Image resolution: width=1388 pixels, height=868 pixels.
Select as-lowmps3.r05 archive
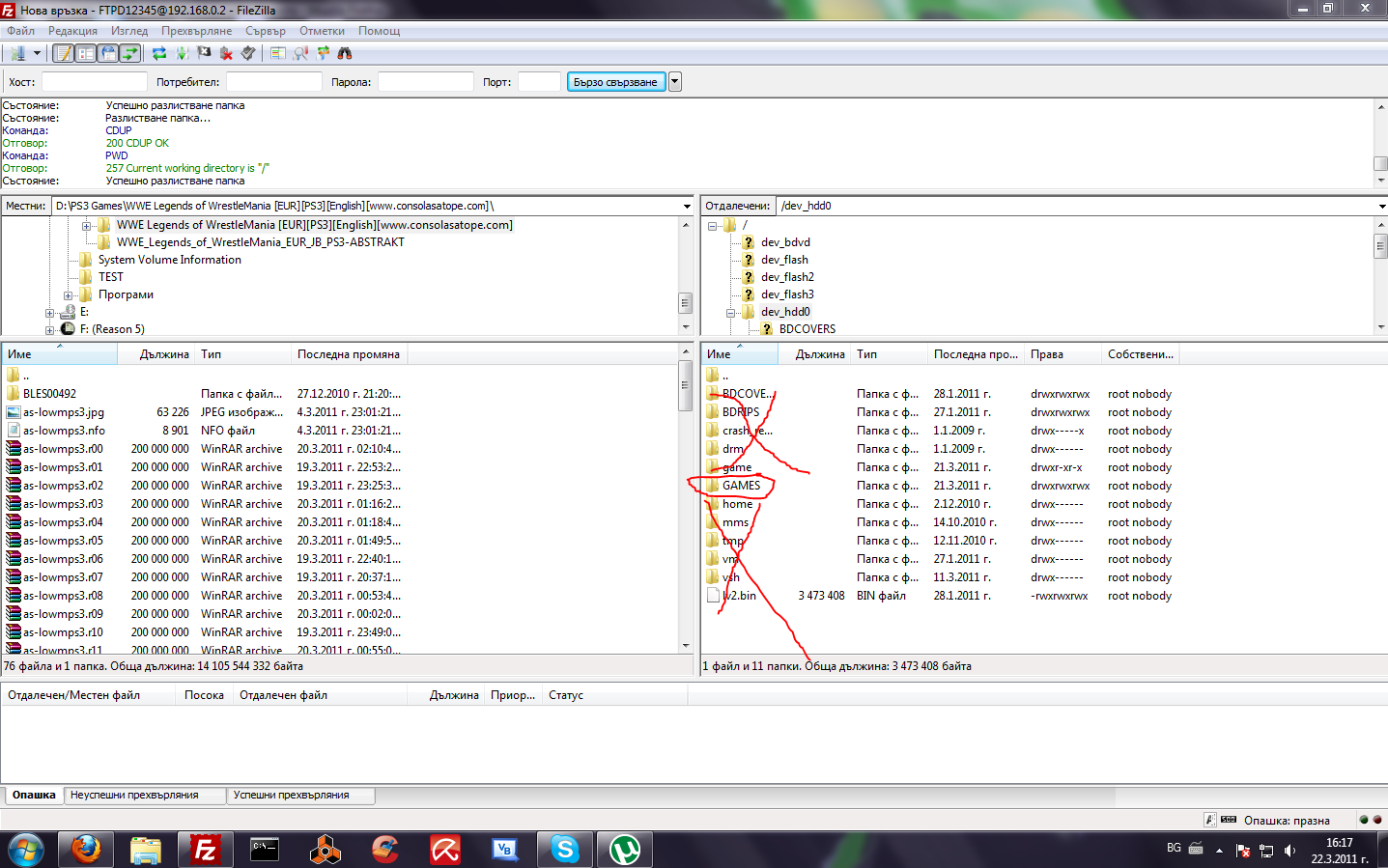click(63, 541)
